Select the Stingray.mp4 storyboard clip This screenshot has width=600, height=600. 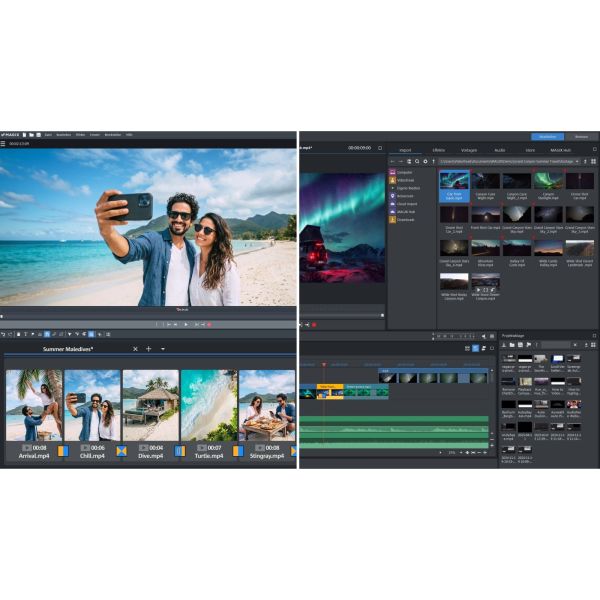pos(267,405)
